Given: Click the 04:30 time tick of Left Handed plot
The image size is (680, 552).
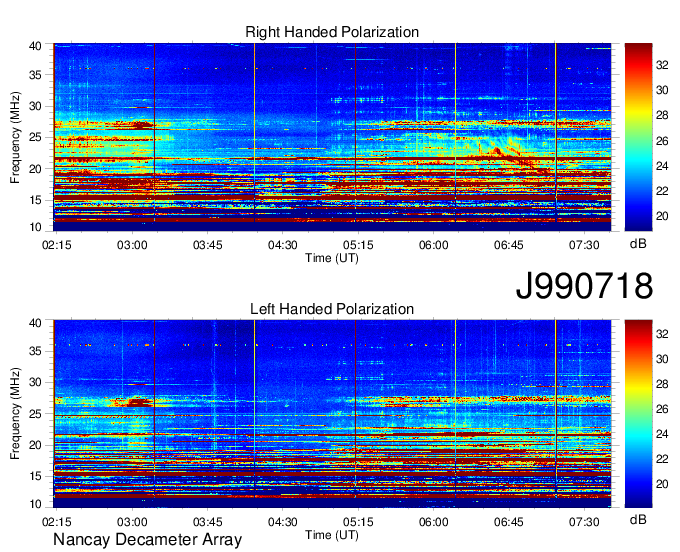Looking at the screenshot, I should tap(283, 522).
